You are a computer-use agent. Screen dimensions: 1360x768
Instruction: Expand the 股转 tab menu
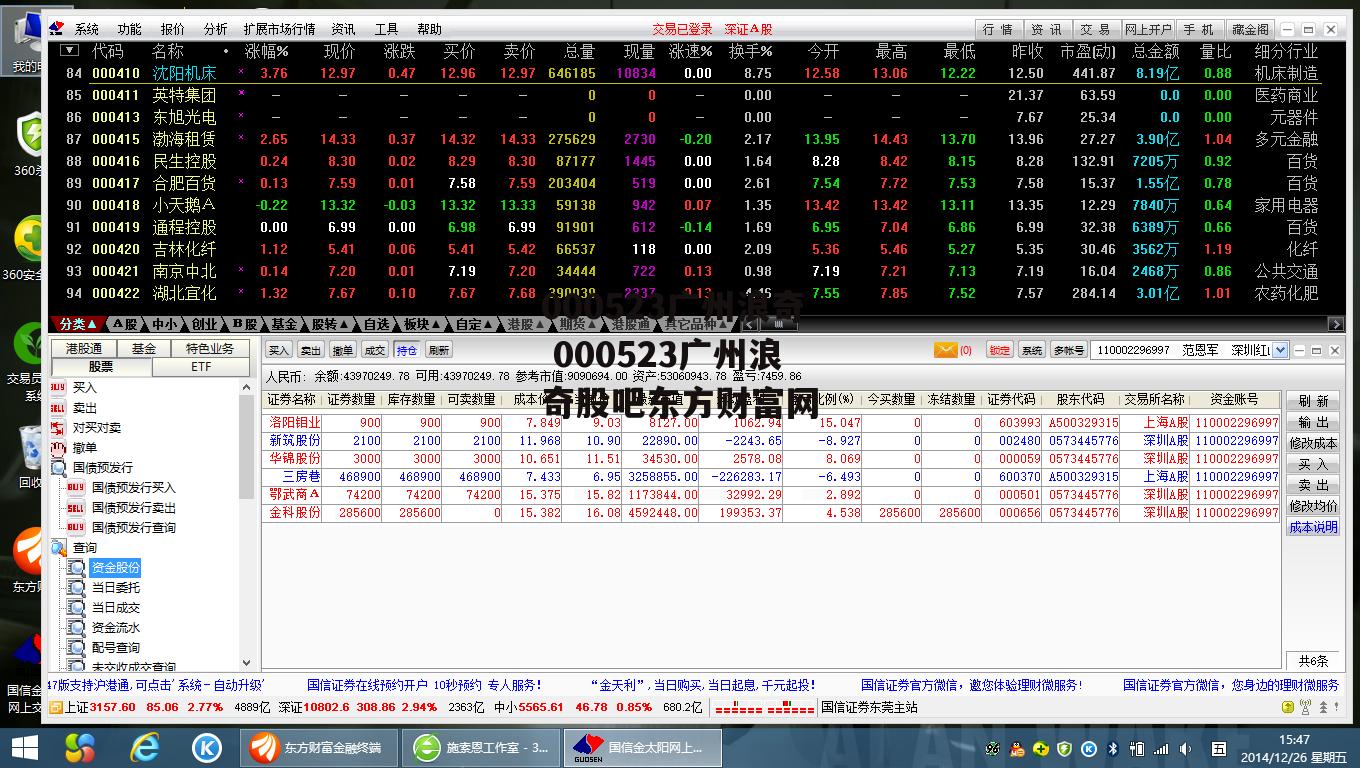[x=329, y=324]
